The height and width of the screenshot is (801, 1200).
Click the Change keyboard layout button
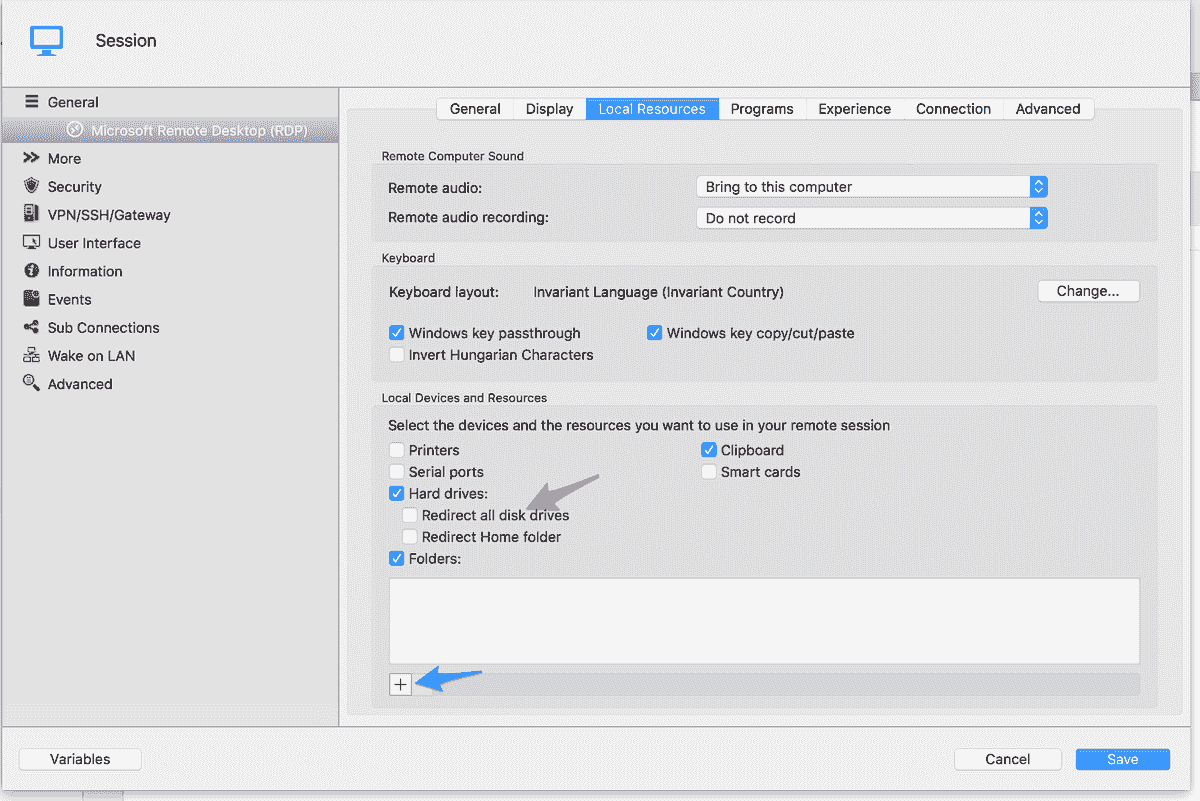pyautogui.click(x=1088, y=290)
